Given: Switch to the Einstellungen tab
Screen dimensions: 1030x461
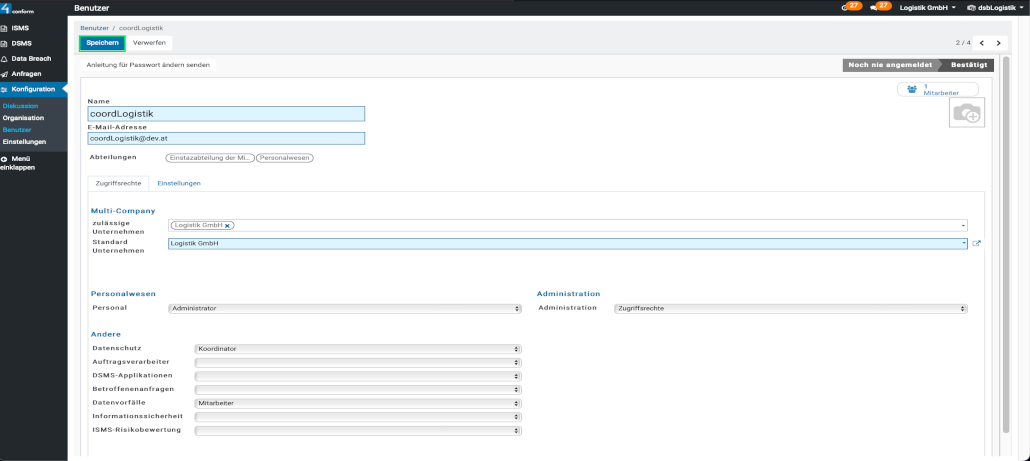Looking at the screenshot, I should click(x=179, y=184).
